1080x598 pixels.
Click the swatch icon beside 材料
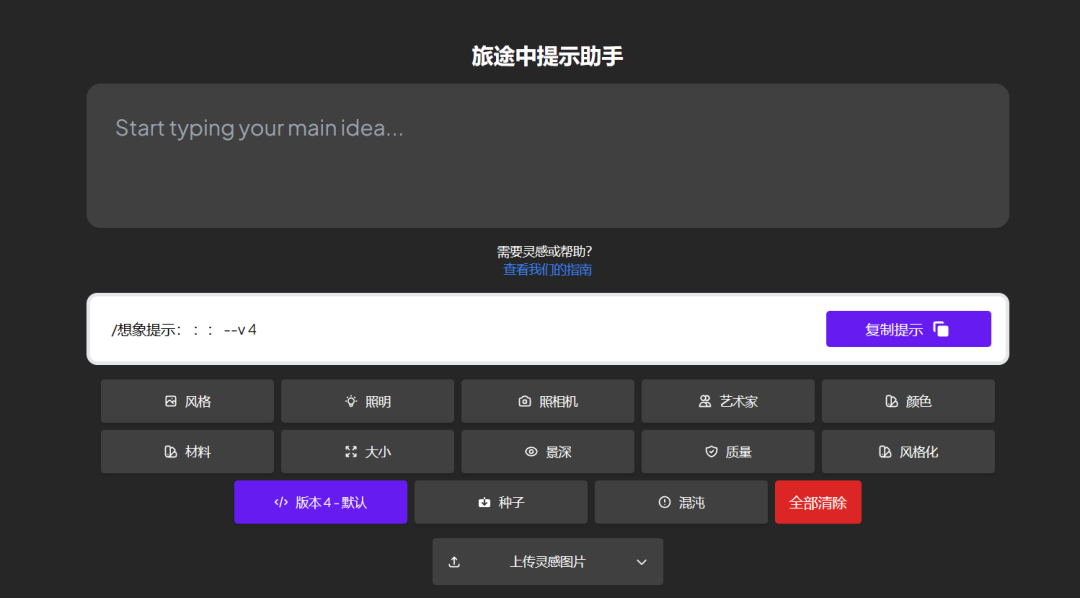[171, 451]
